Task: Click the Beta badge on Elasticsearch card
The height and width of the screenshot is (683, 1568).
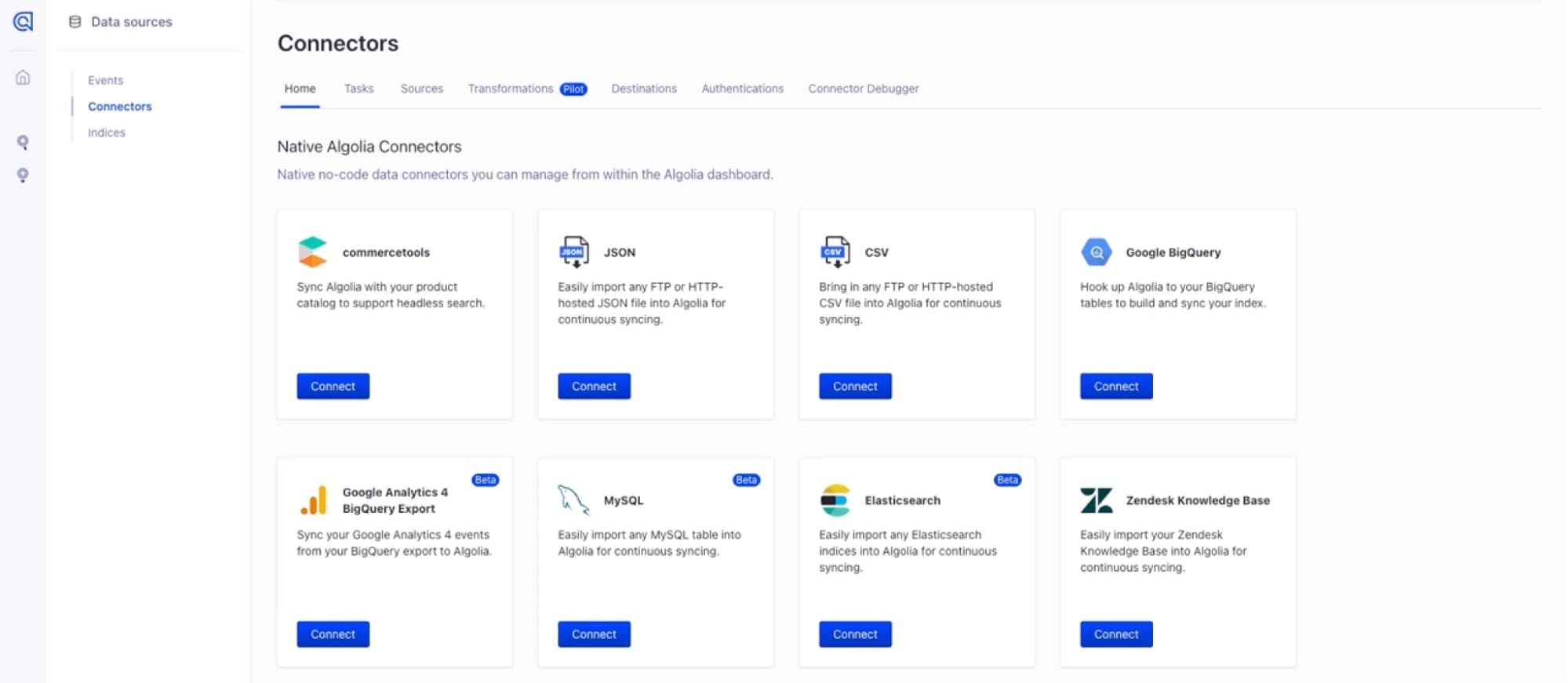Action: 1008,480
